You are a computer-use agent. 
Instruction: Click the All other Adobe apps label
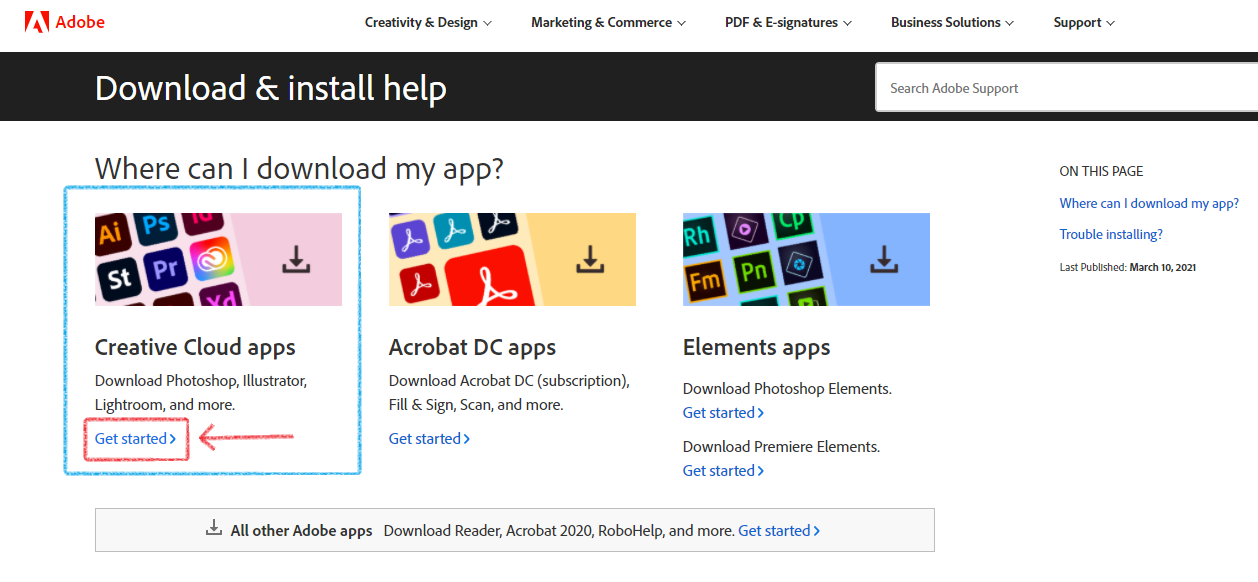coord(301,530)
